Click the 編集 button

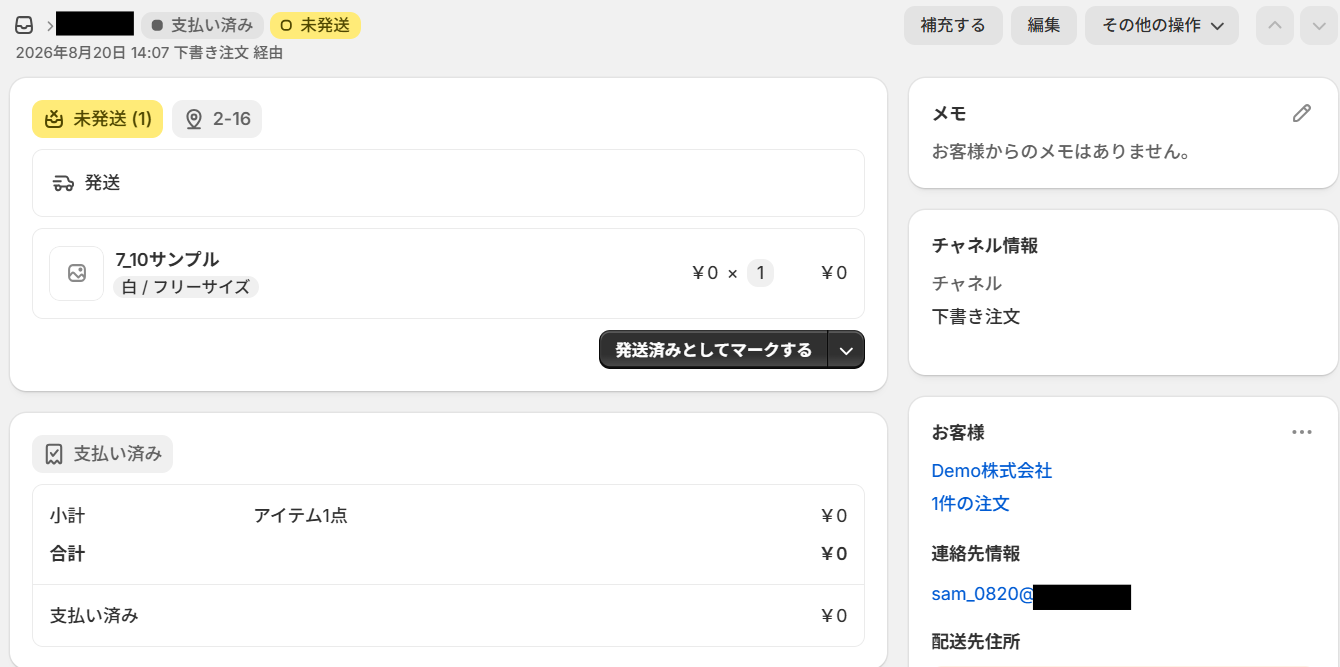[x=1044, y=26]
